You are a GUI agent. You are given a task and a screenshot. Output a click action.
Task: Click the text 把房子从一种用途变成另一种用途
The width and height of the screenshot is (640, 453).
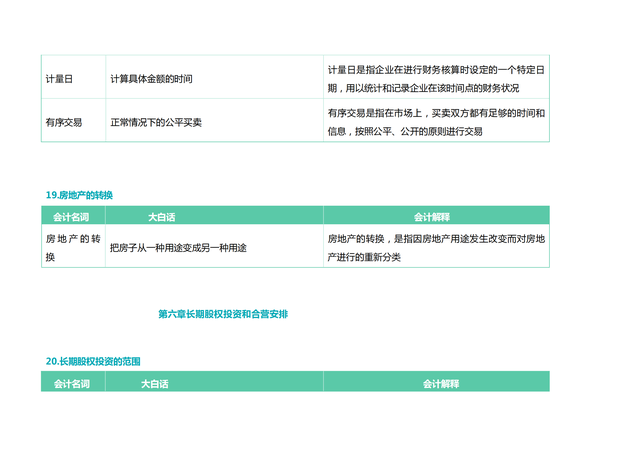pos(178,248)
